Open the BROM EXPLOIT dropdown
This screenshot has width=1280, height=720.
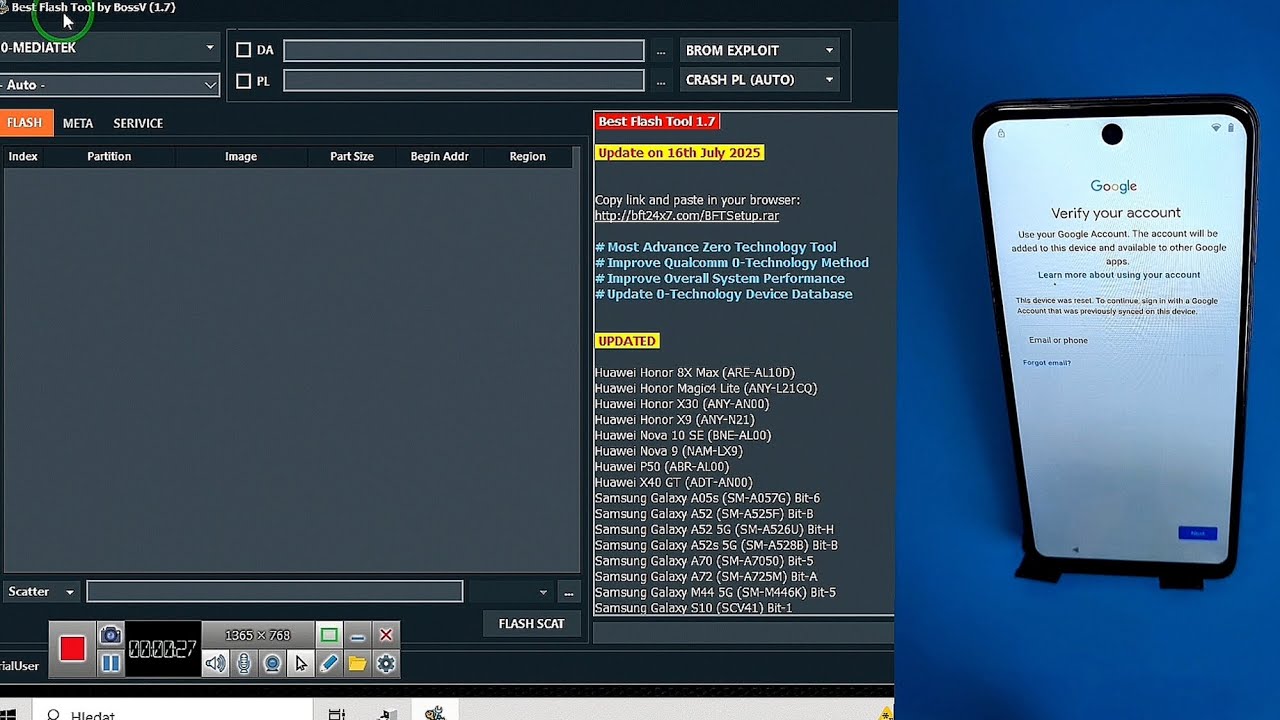(x=760, y=50)
